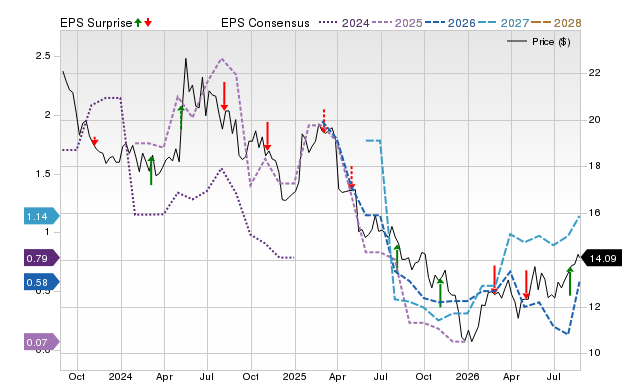Click the dotted red arrow in May 2025
The height and width of the screenshot is (382, 640).
(351, 178)
